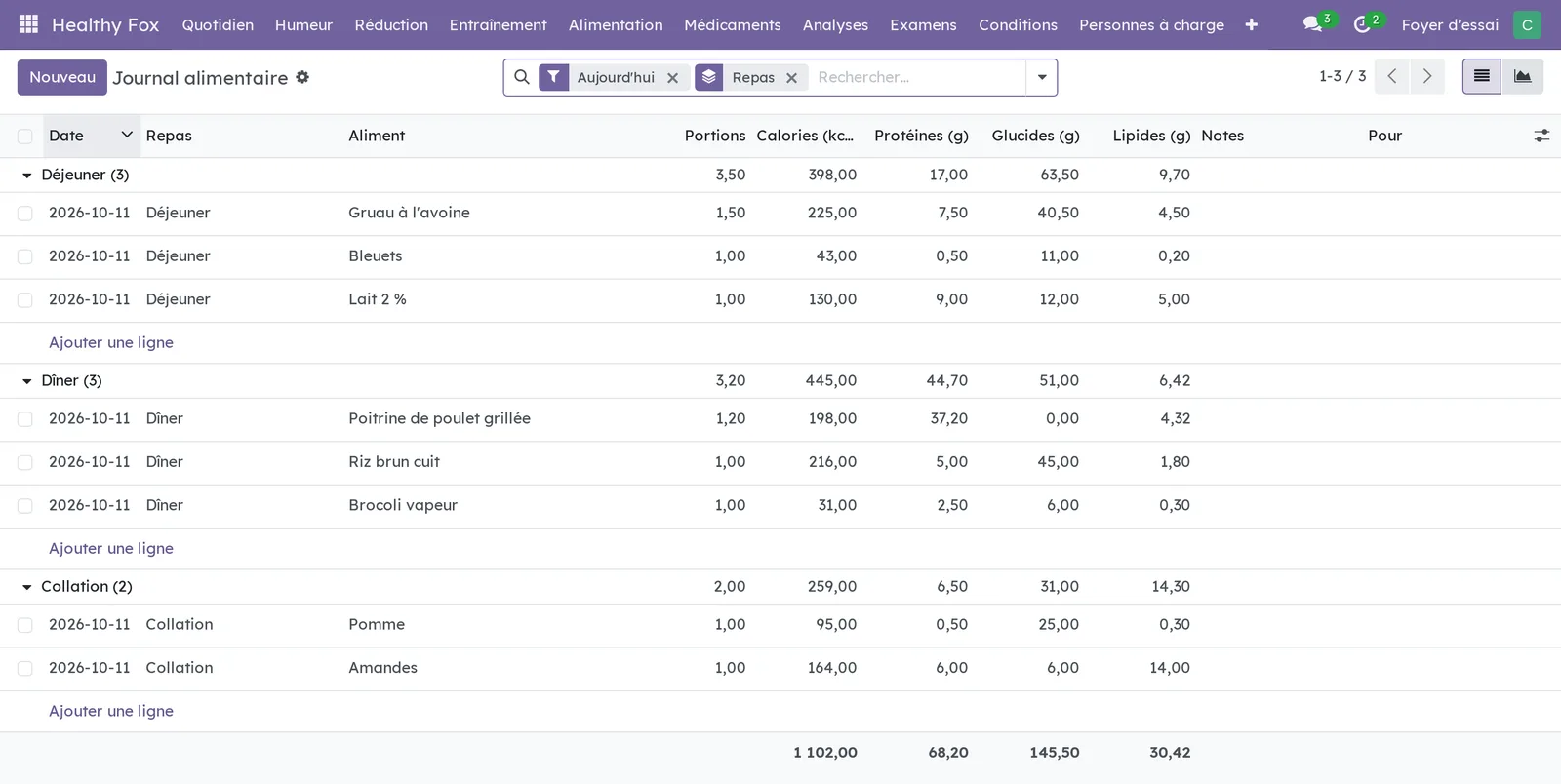1561x784 pixels.
Task: Go to previous page arrow
Action: 1392,76
